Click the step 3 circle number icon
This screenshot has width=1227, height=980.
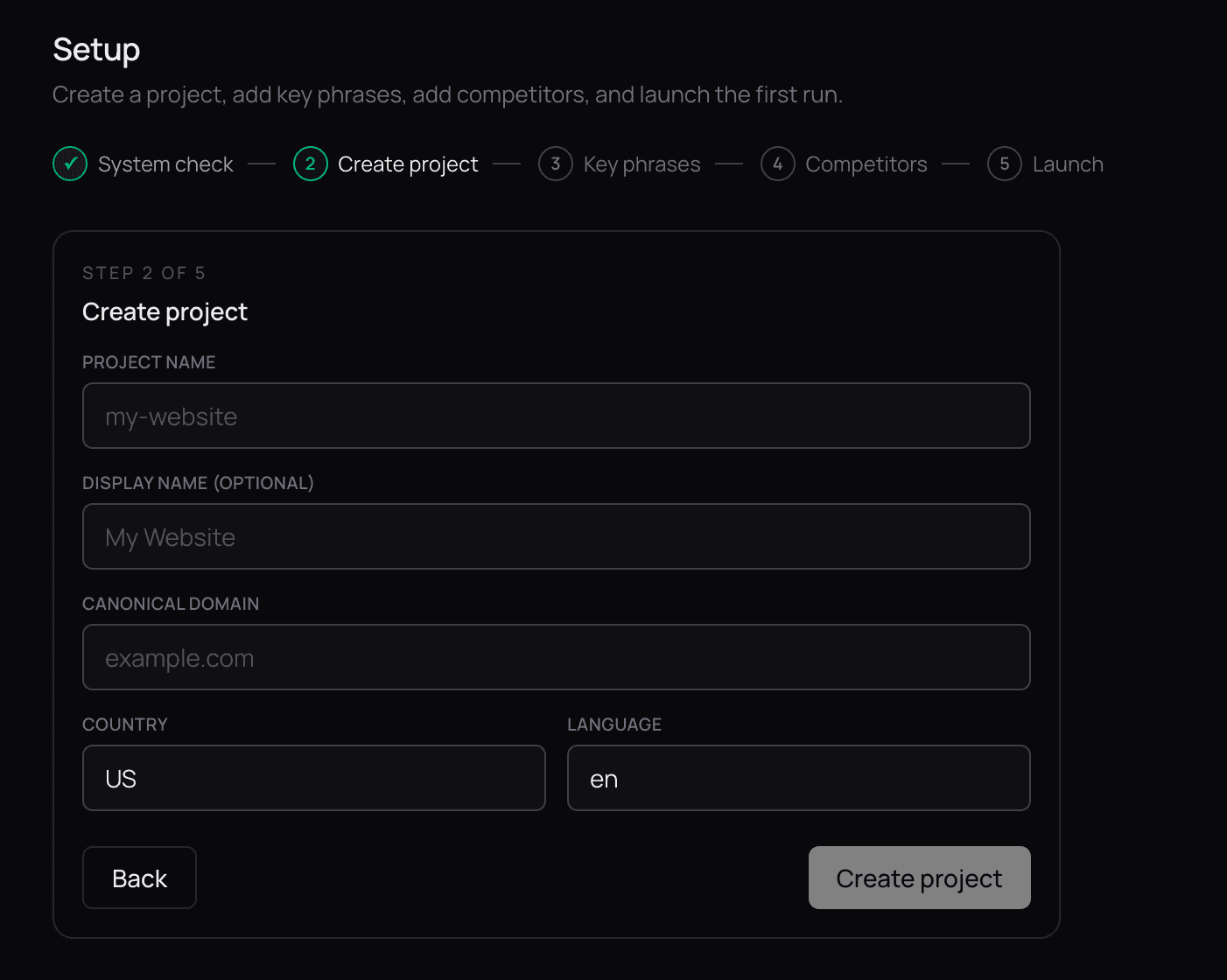[555, 164]
